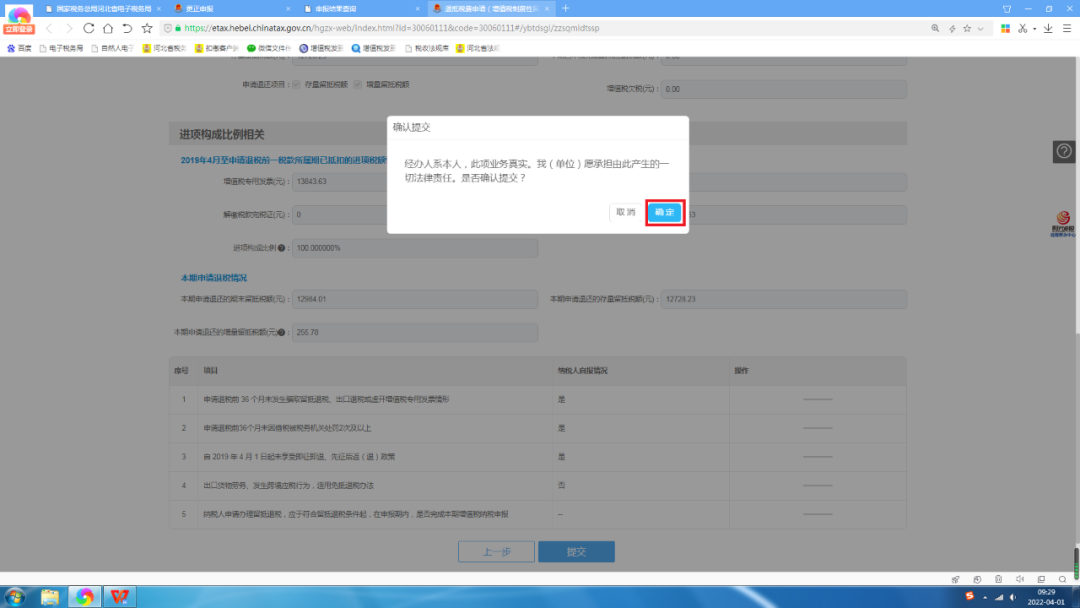
Task: Click the field showing 12984.01
Action: (x=415, y=300)
